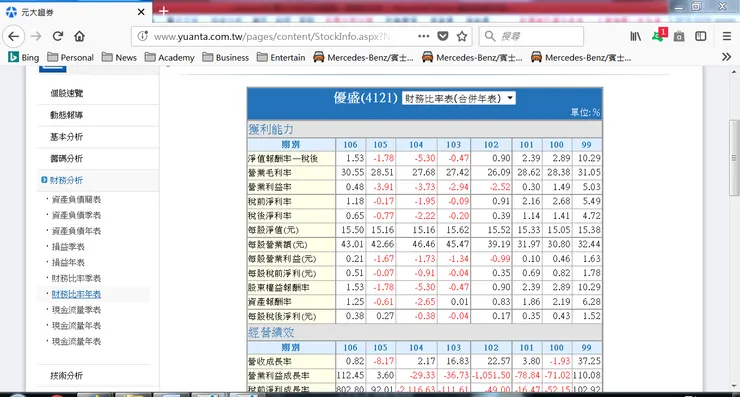This screenshot has height=397, width=740.
Task: Reload the page with the refresh icon
Action: tap(58, 36)
